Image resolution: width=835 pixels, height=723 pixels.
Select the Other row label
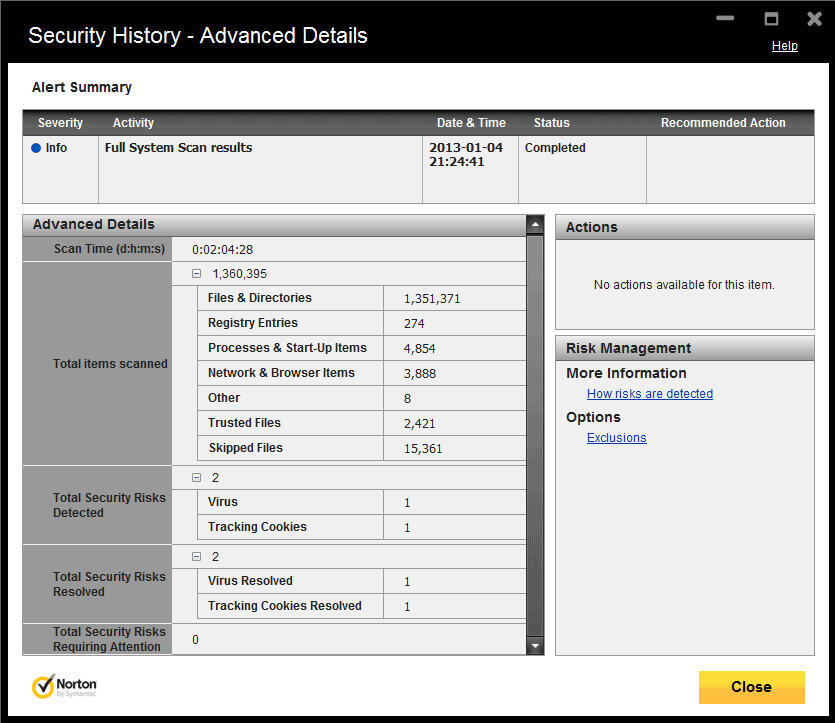[224, 398]
